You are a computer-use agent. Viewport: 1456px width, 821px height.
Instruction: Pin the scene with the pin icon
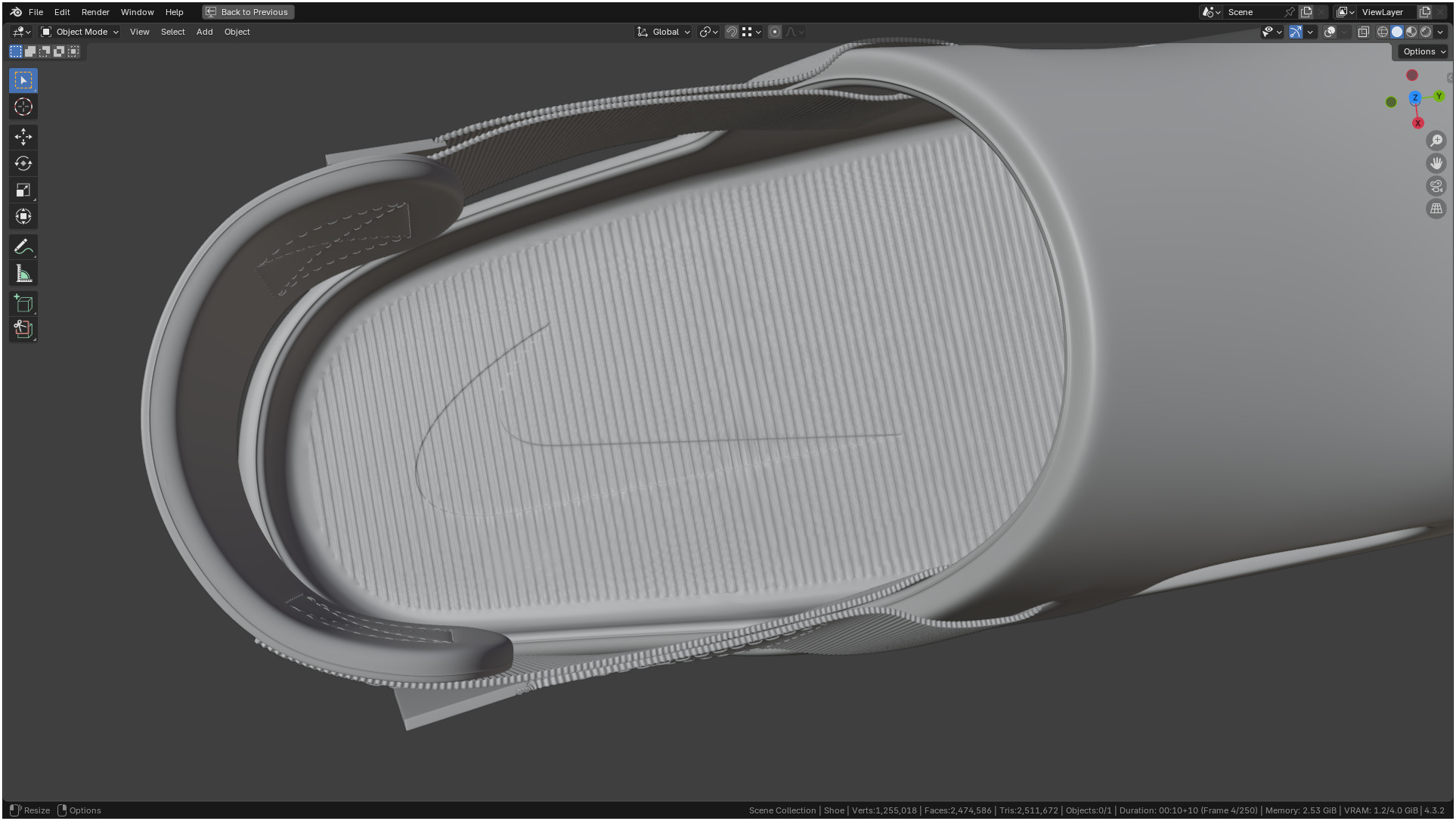pyautogui.click(x=1290, y=12)
